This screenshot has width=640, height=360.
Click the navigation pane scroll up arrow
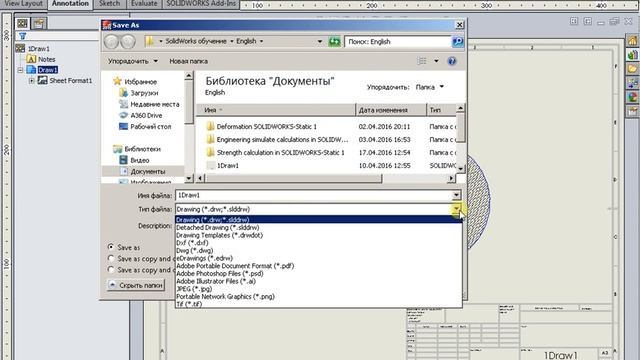point(189,76)
